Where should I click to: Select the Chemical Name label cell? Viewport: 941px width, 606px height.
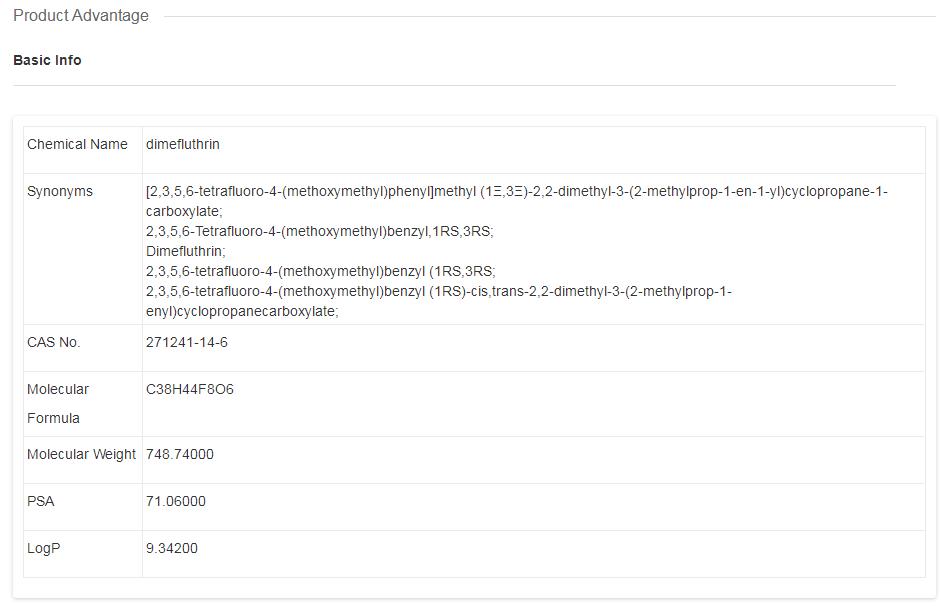77,144
